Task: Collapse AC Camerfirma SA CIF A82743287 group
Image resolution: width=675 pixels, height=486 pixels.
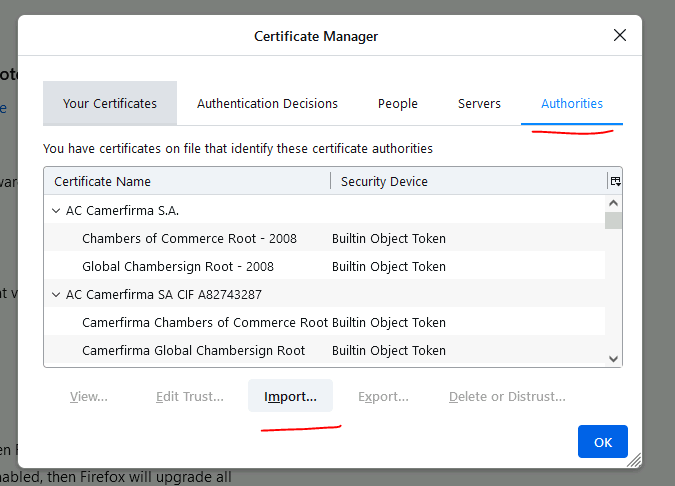Action: tap(56, 295)
